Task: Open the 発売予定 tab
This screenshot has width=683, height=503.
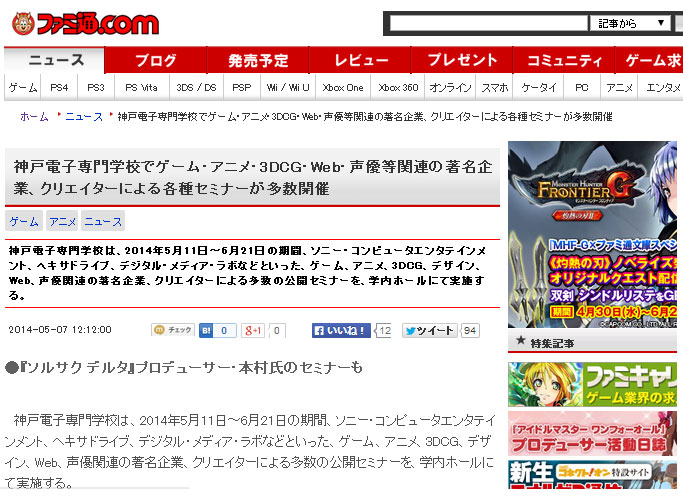Action: (258, 60)
